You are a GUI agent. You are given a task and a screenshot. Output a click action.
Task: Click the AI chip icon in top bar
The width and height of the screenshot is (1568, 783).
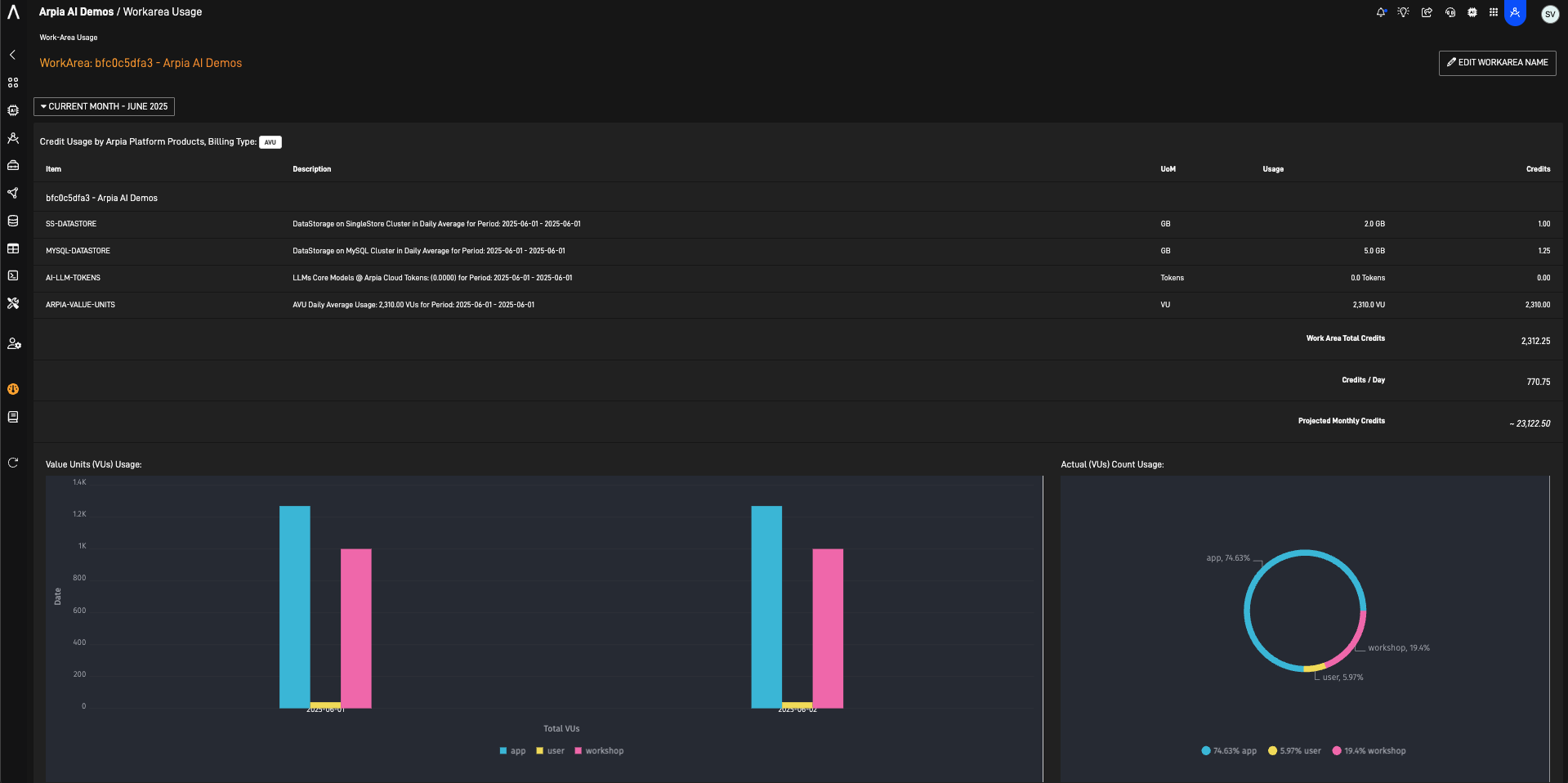point(1472,12)
